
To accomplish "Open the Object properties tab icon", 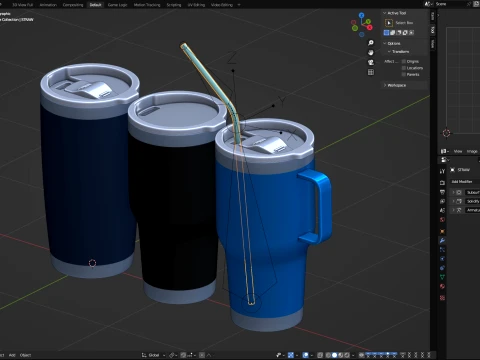I will click(x=442, y=231).
